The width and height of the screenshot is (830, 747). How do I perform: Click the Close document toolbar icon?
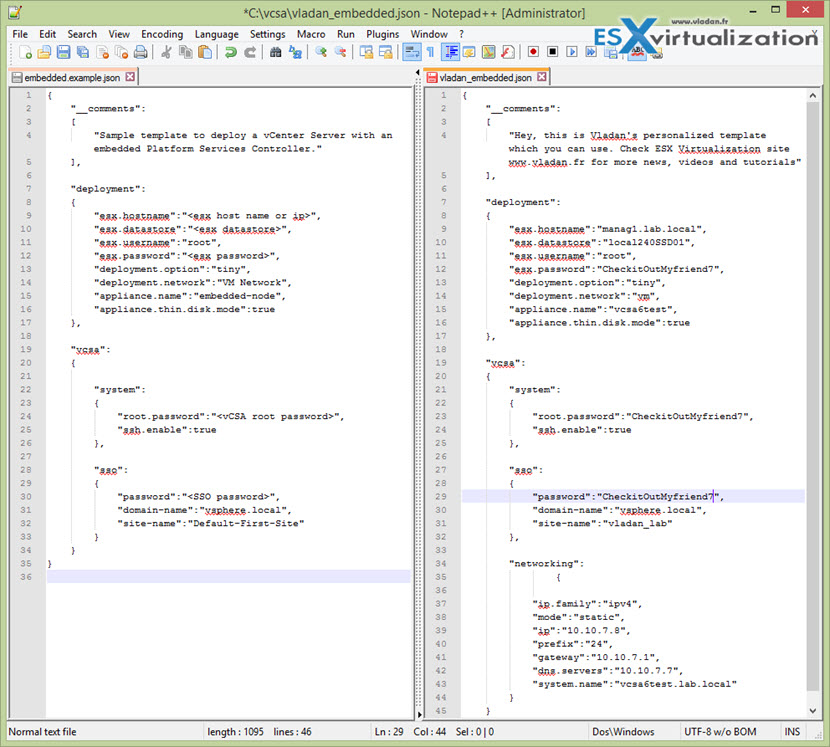103,52
